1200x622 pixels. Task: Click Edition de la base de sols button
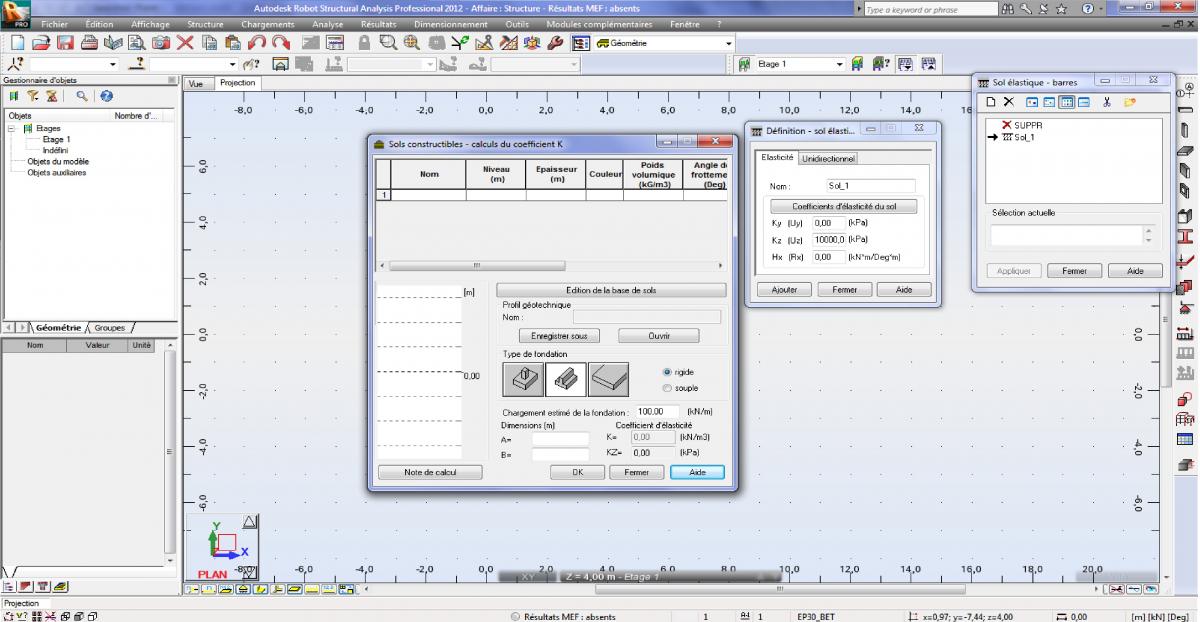pyautogui.click(x=611, y=290)
